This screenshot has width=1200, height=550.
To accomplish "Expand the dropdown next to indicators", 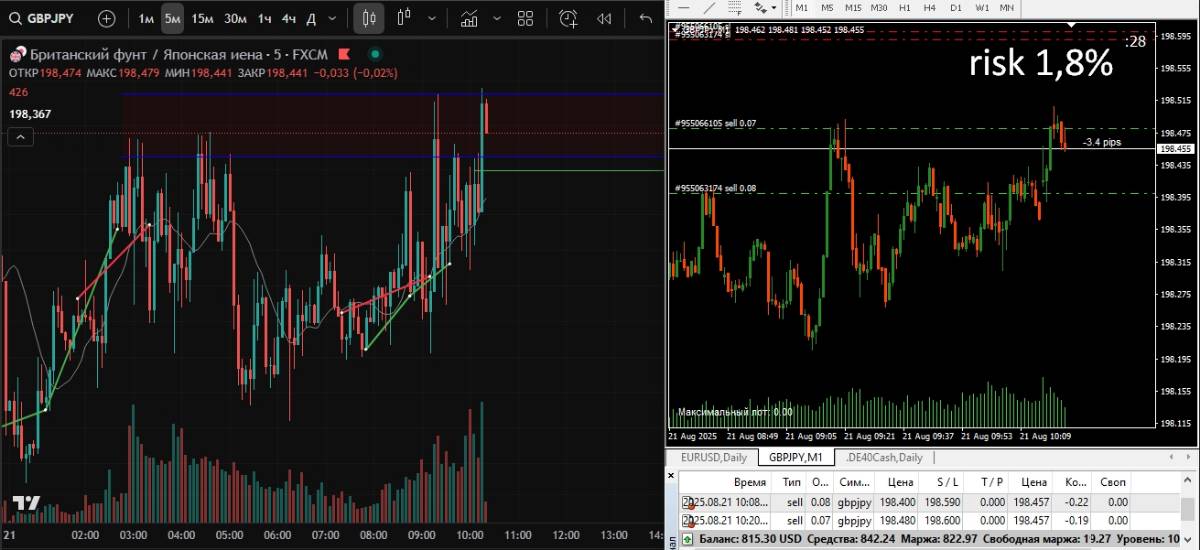I will [497, 18].
